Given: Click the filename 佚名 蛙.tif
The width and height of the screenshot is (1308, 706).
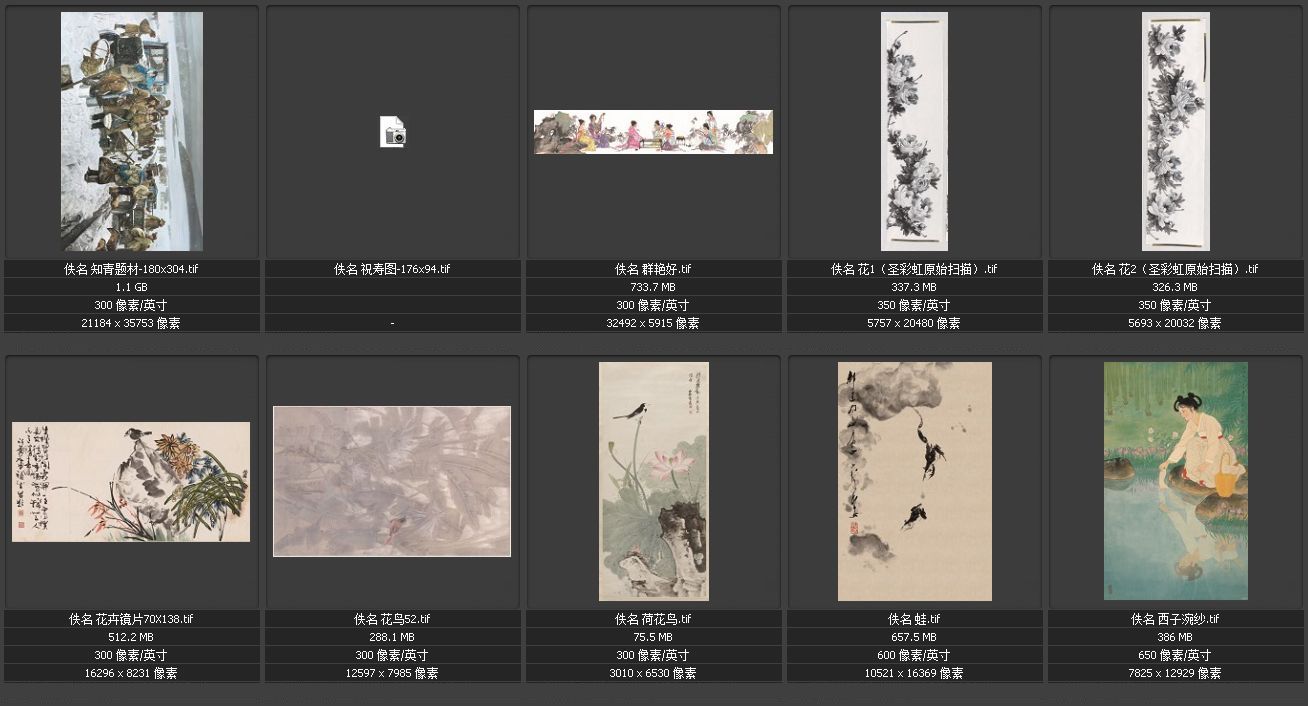Looking at the screenshot, I should [x=914, y=619].
